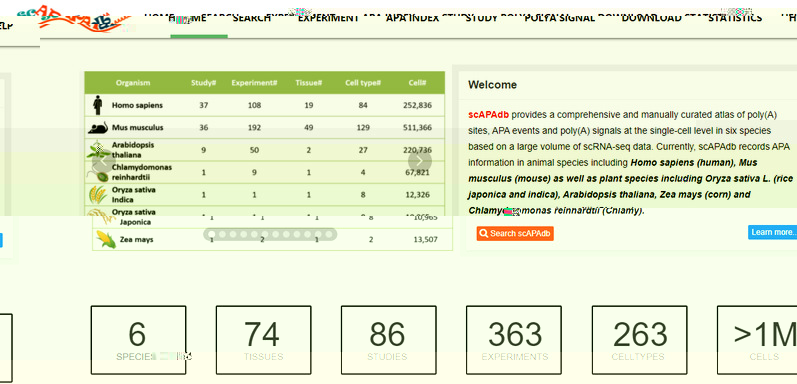Click the 86 STUDIES statistic box

coord(388,340)
